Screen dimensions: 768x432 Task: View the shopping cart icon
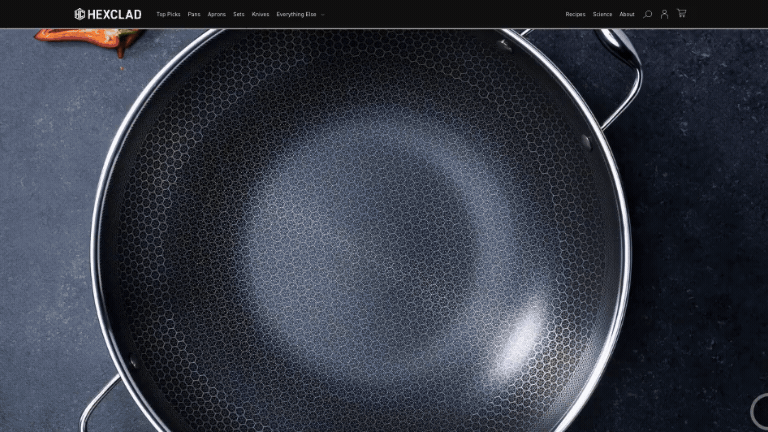pos(681,13)
